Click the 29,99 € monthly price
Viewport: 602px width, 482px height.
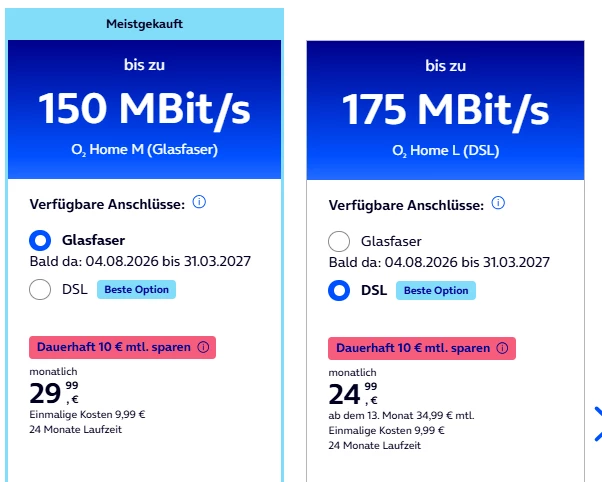pyautogui.click(x=54, y=393)
